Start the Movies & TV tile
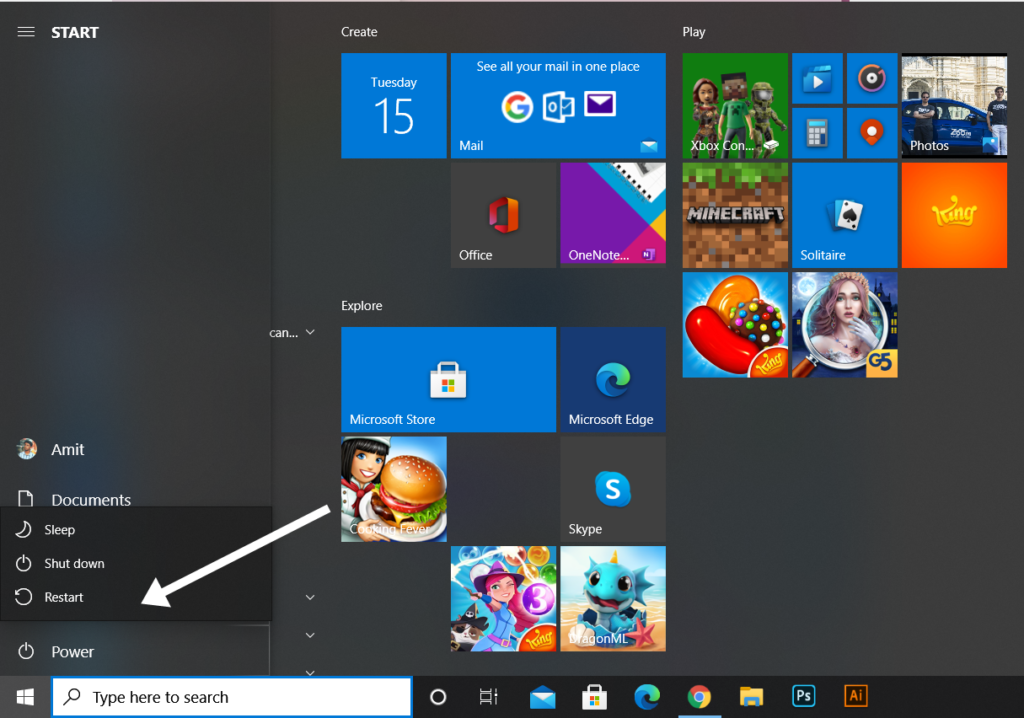This screenshot has width=1024, height=718. pyautogui.click(x=818, y=78)
